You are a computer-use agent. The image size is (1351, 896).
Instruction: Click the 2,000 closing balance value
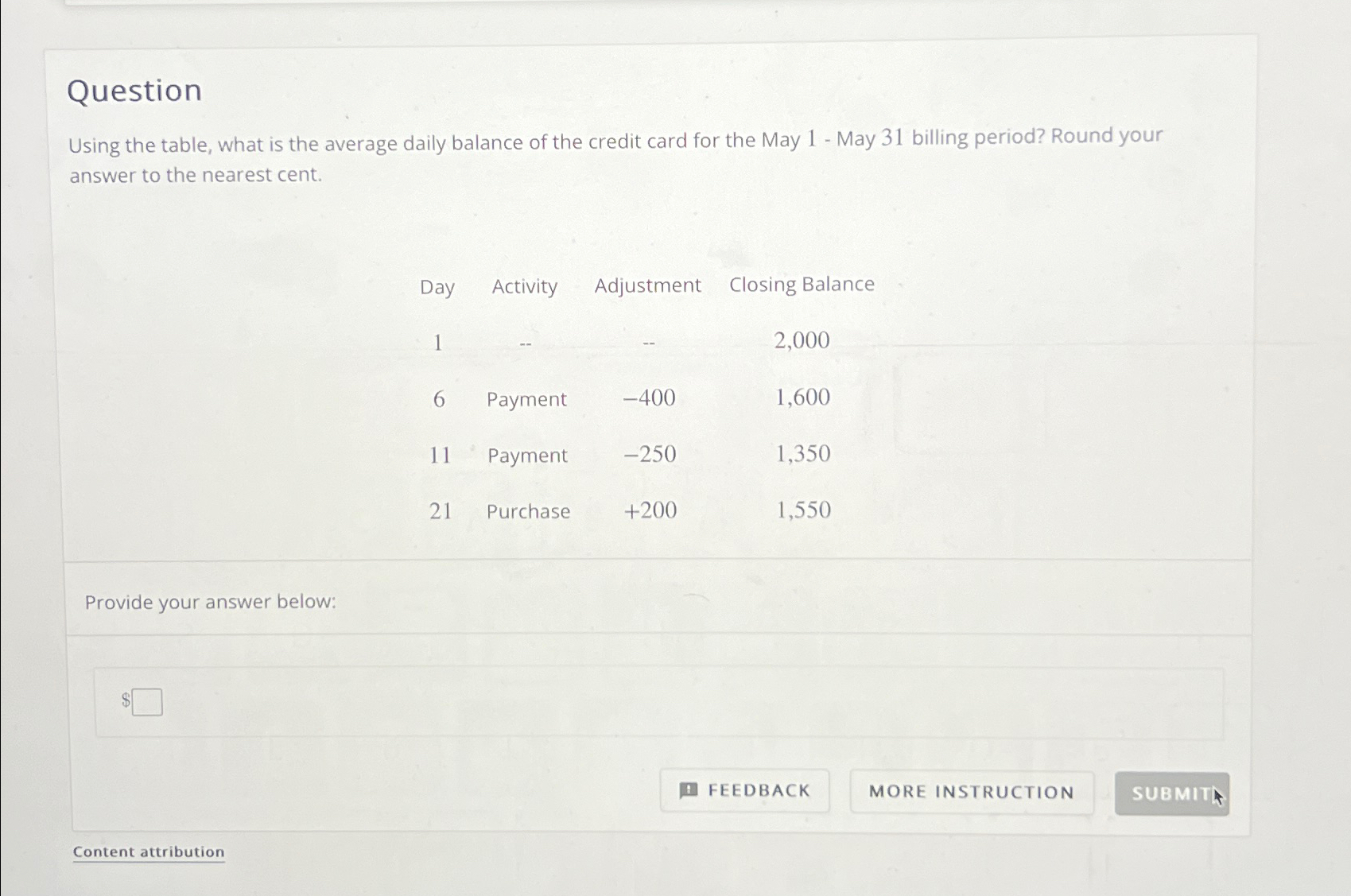pyautogui.click(x=802, y=340)
